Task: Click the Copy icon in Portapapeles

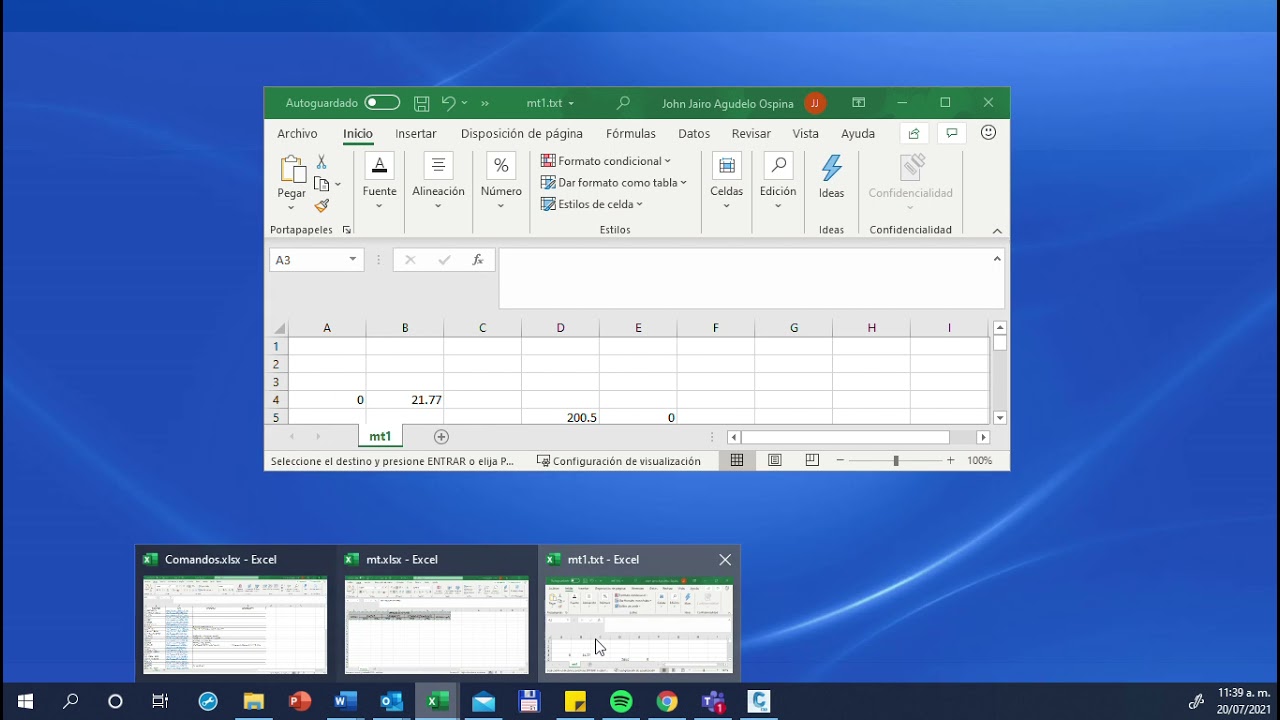Action: 322,184
